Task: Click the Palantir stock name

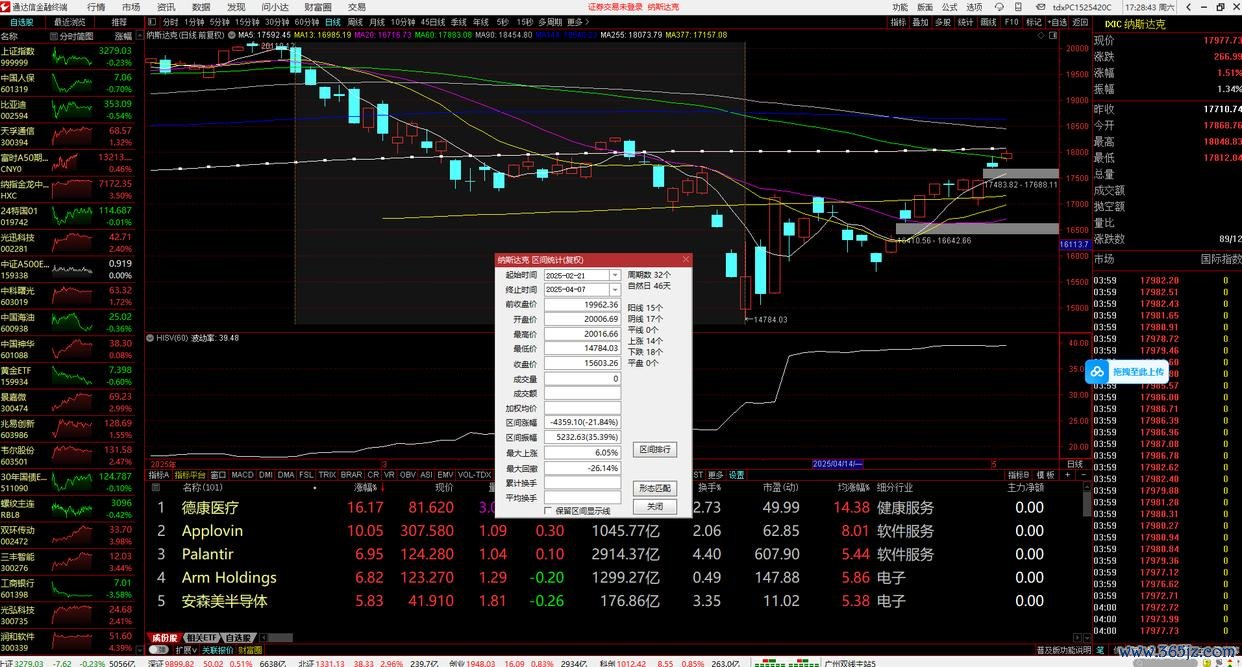Action: [207, 554]
